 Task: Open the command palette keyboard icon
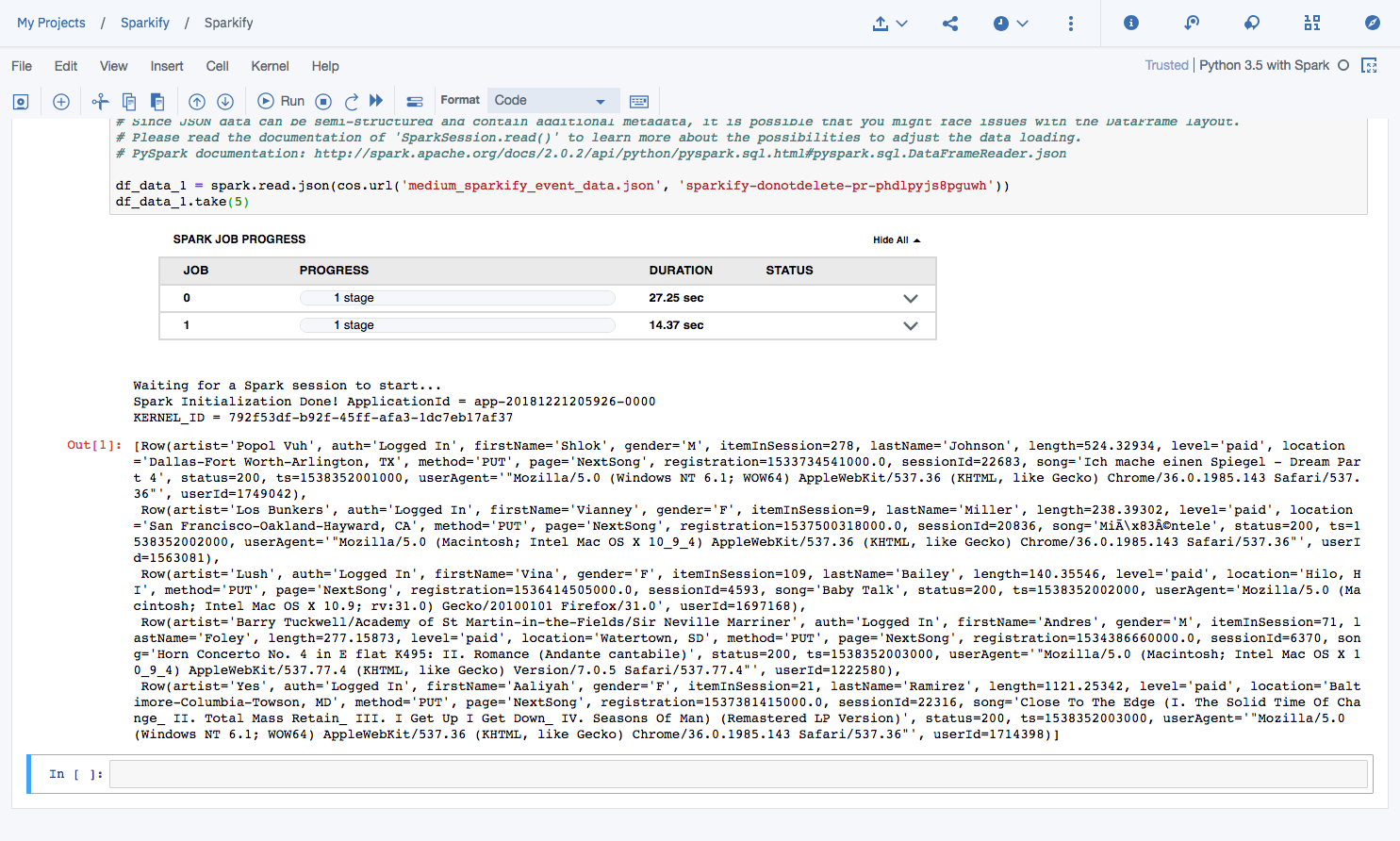pyautogui.click(x=639, y=102)
